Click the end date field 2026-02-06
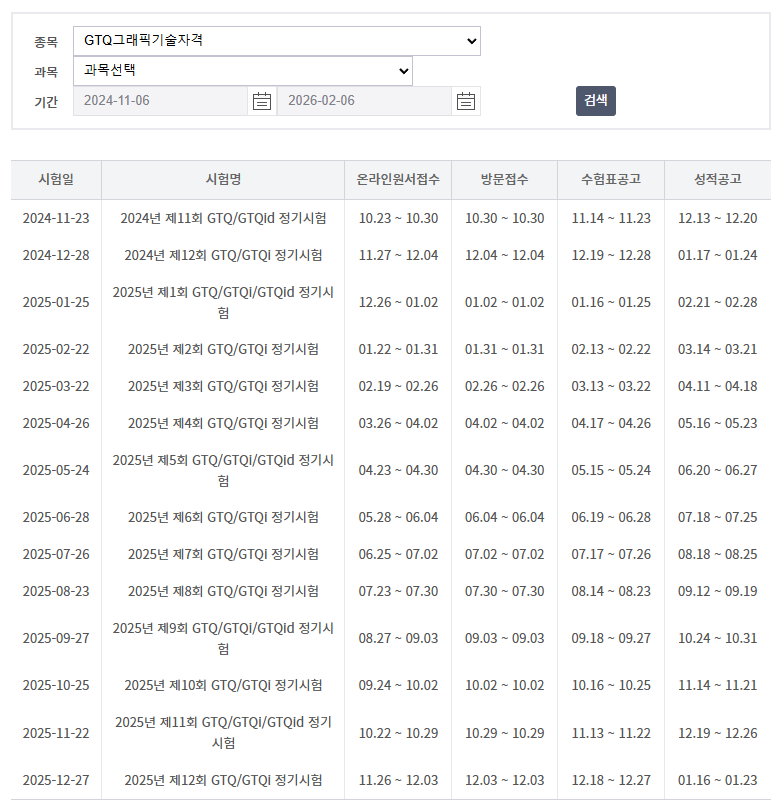The height and width of the screenshot is (808, 783). tap(364, 100)
